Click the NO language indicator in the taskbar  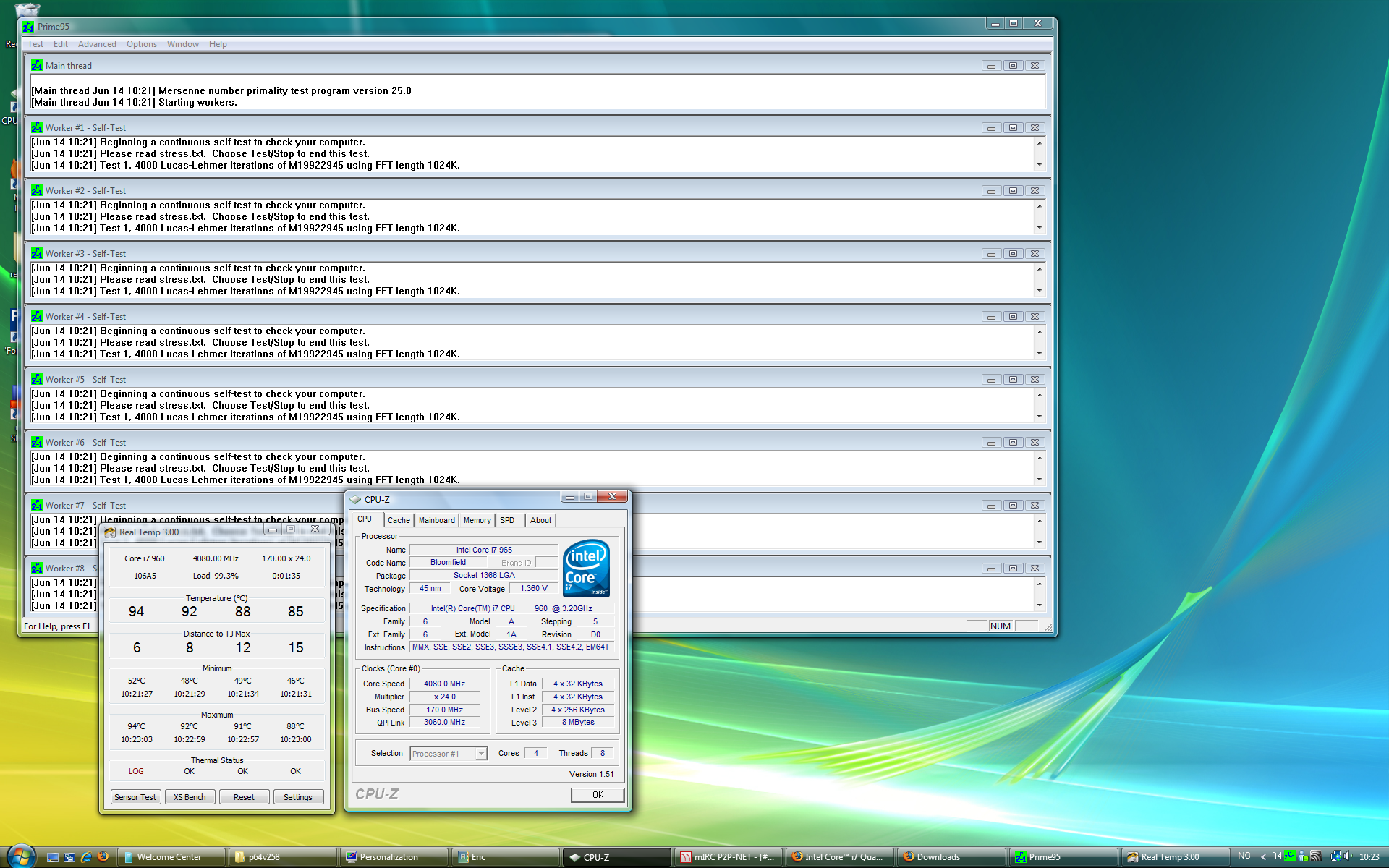1244,856
